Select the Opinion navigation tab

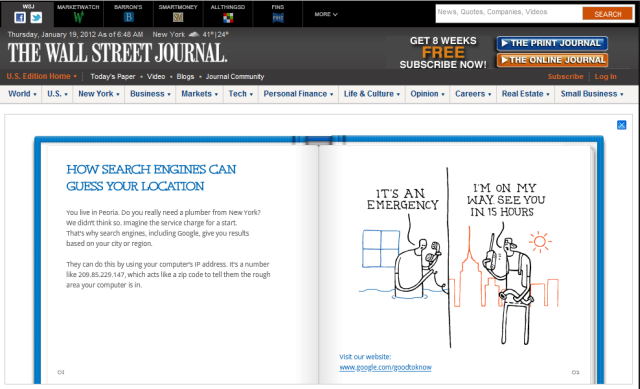tap(427, 94)
